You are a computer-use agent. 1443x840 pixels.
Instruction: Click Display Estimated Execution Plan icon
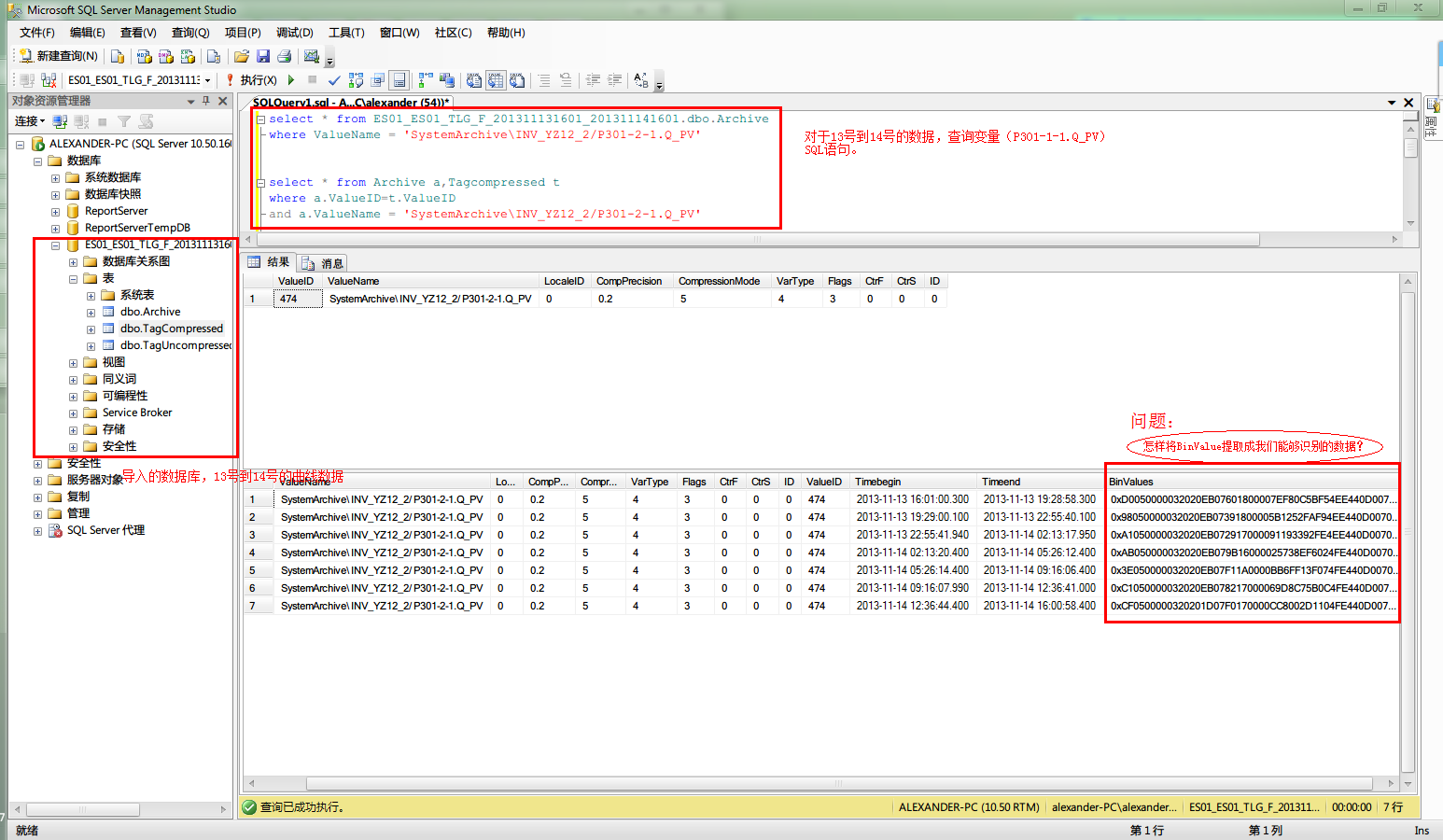pos(356,80)
